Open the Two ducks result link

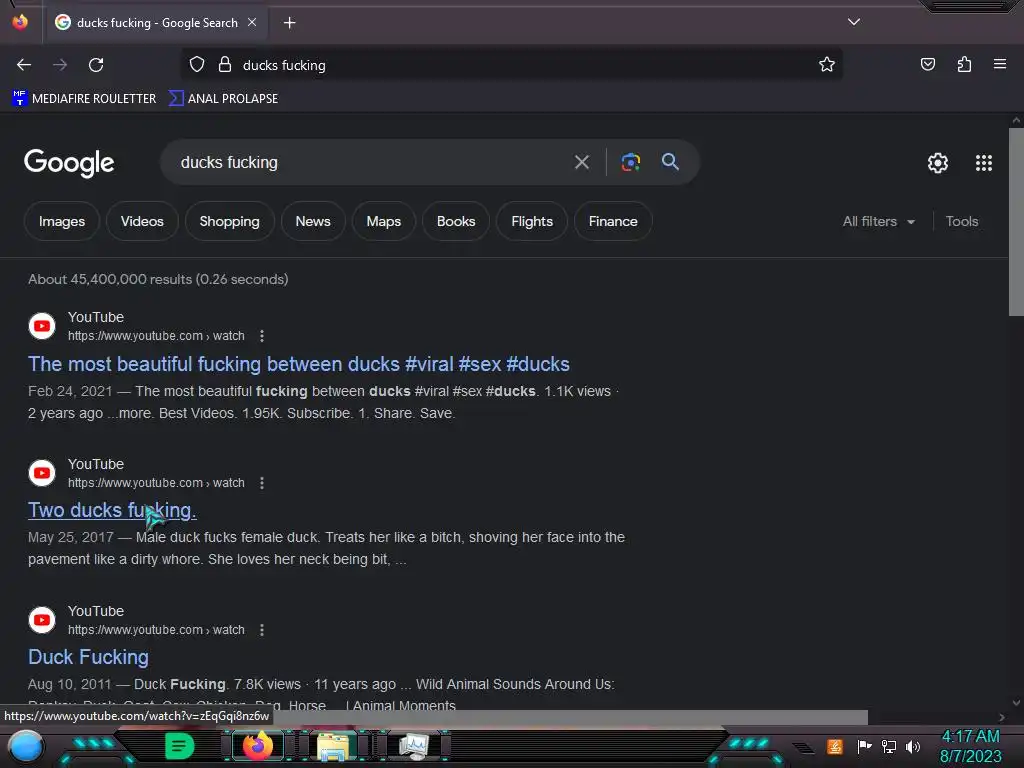pyautogui.click(x=112, y=510)
